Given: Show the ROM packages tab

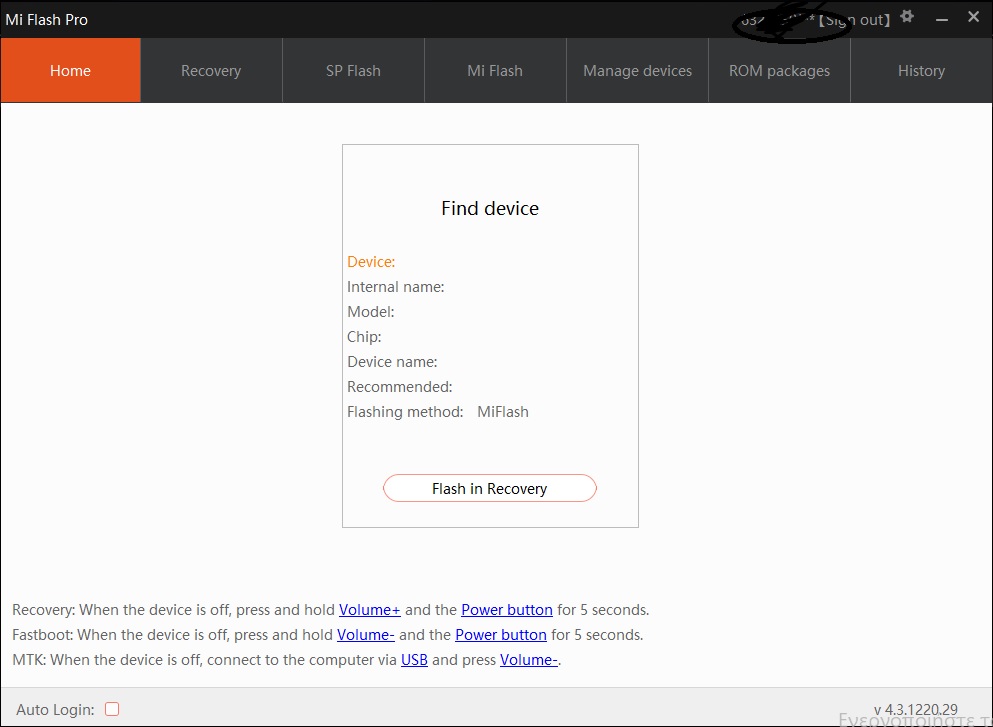Looking at the screenshot, I should (x=779, y=71).
